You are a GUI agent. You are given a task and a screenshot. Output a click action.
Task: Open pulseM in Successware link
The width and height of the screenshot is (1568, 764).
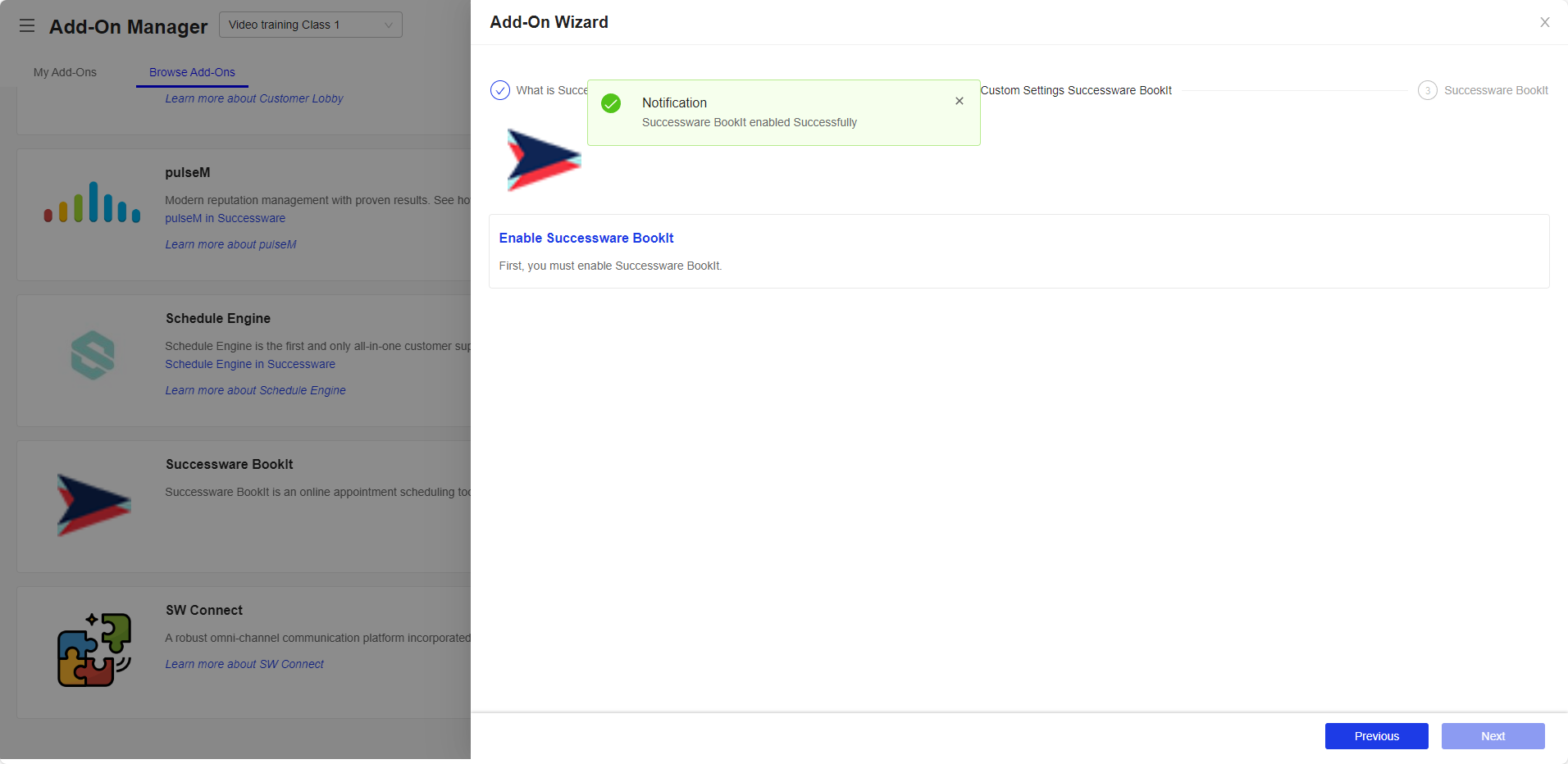pos(225,218)
